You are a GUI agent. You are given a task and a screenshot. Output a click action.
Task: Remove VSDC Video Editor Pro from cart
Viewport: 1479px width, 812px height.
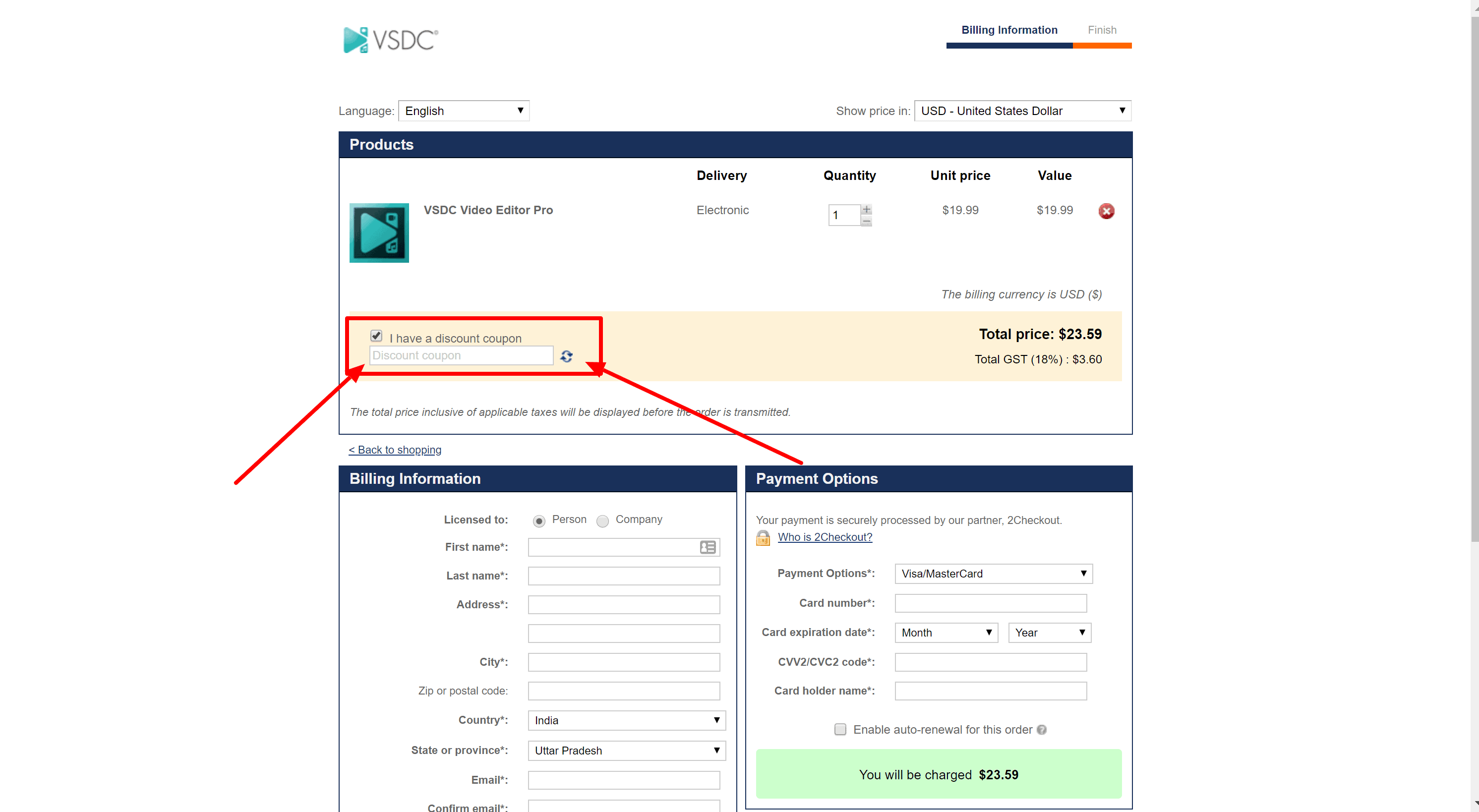(1106, 211)
